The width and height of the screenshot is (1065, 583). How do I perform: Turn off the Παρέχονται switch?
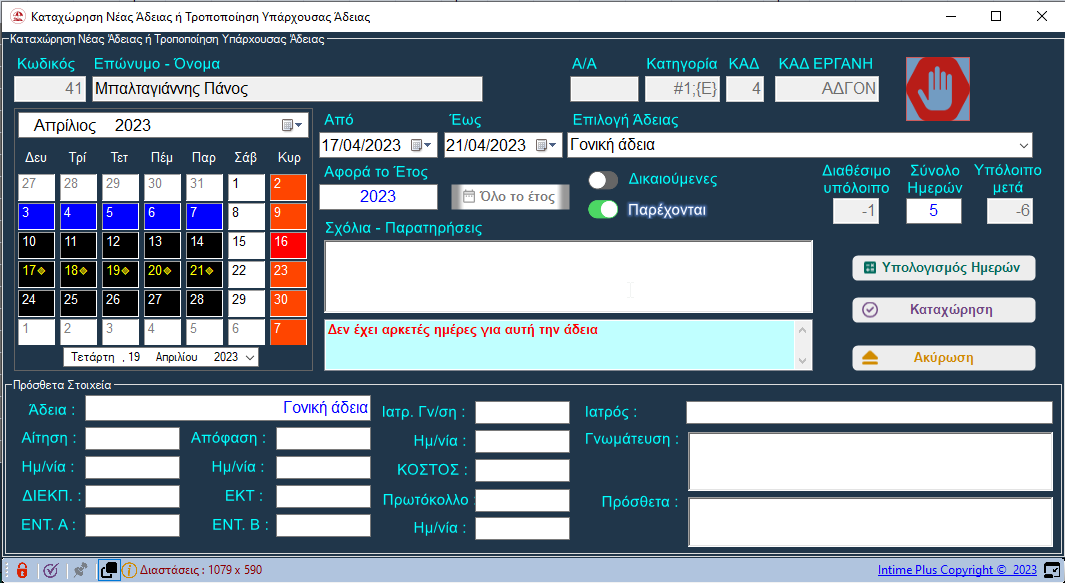click(603, 210)
